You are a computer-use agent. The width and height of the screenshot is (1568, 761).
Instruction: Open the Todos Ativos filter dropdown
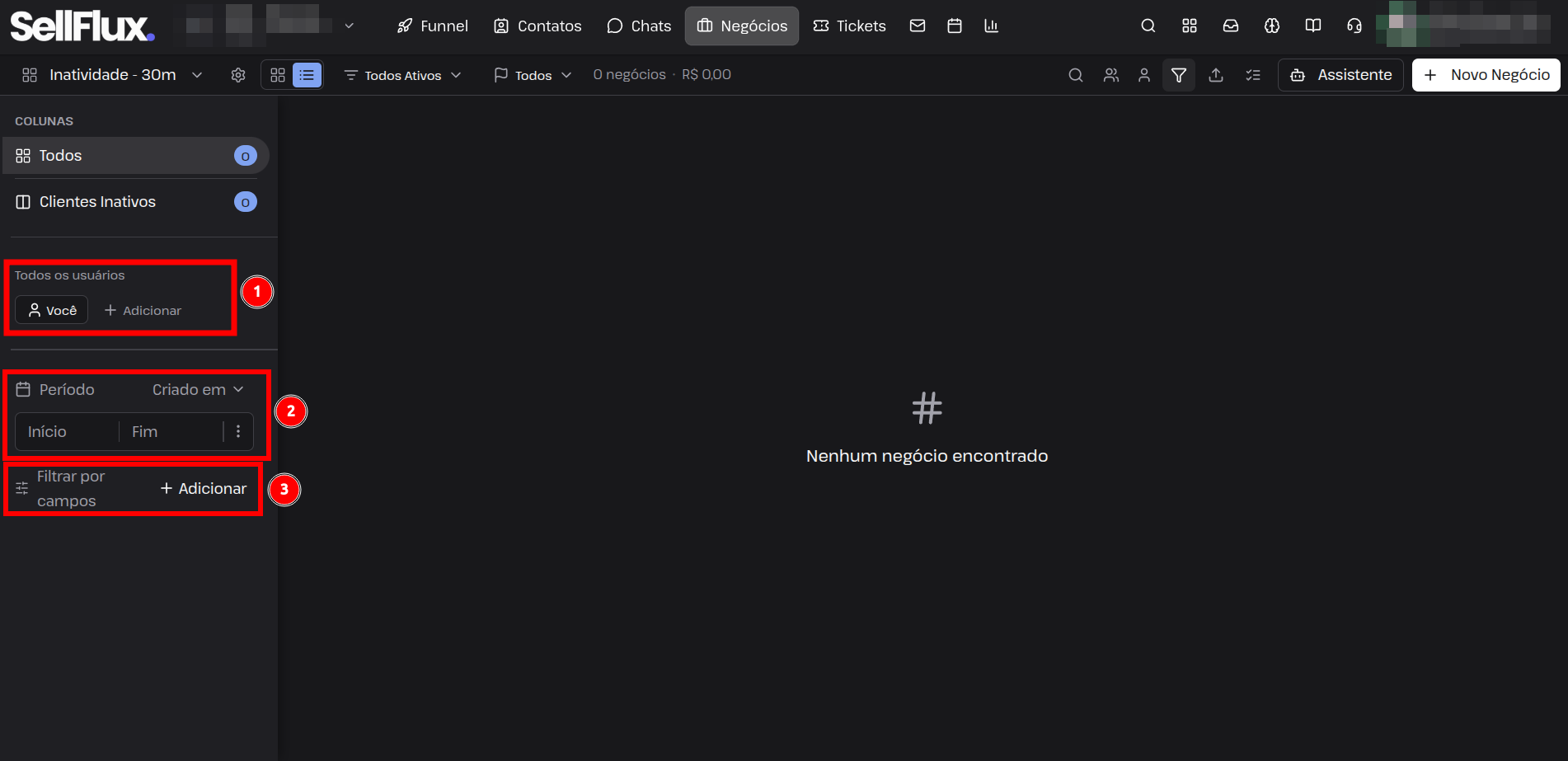[402, 75]
